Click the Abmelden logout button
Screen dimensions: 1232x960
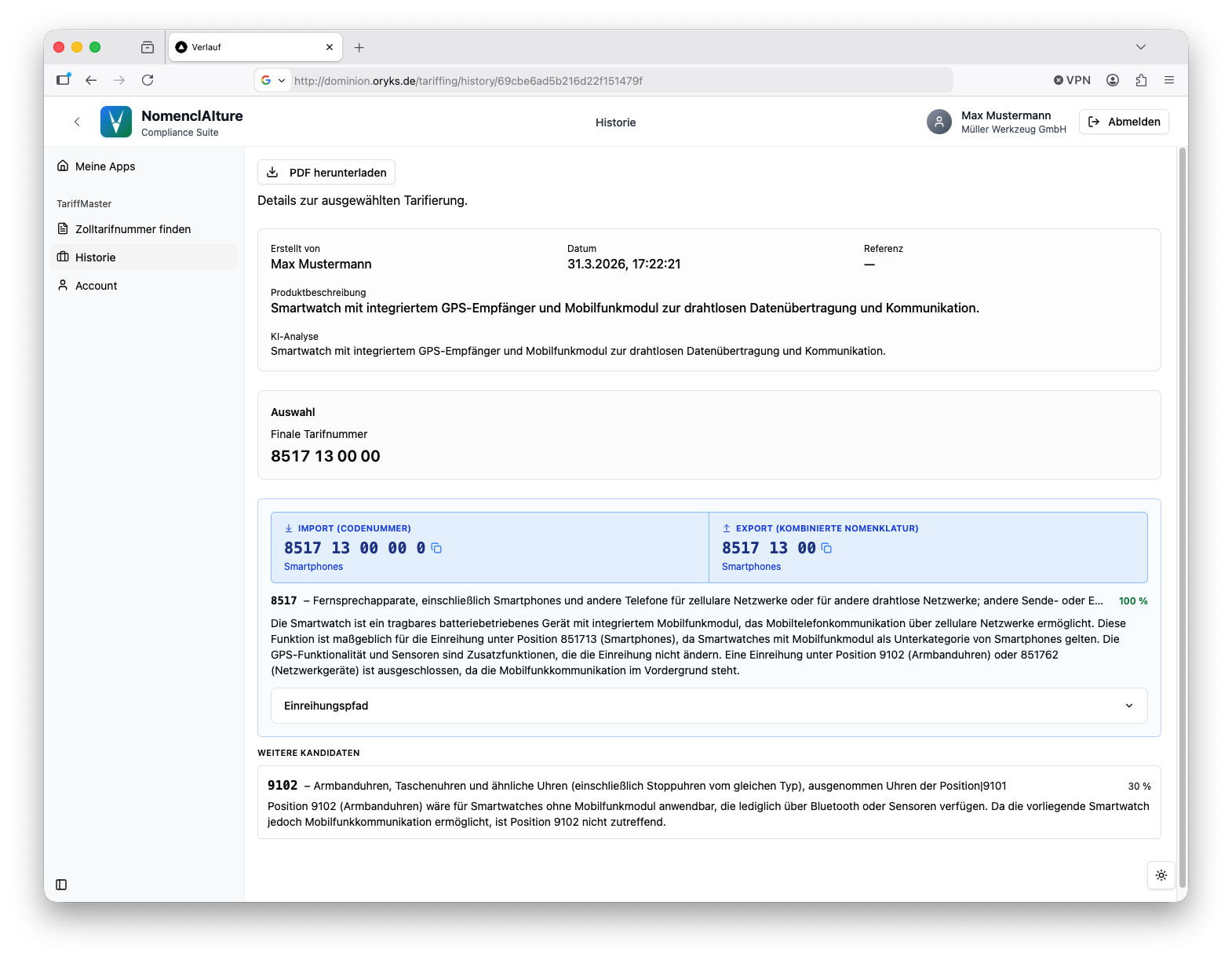point(1124,122)
